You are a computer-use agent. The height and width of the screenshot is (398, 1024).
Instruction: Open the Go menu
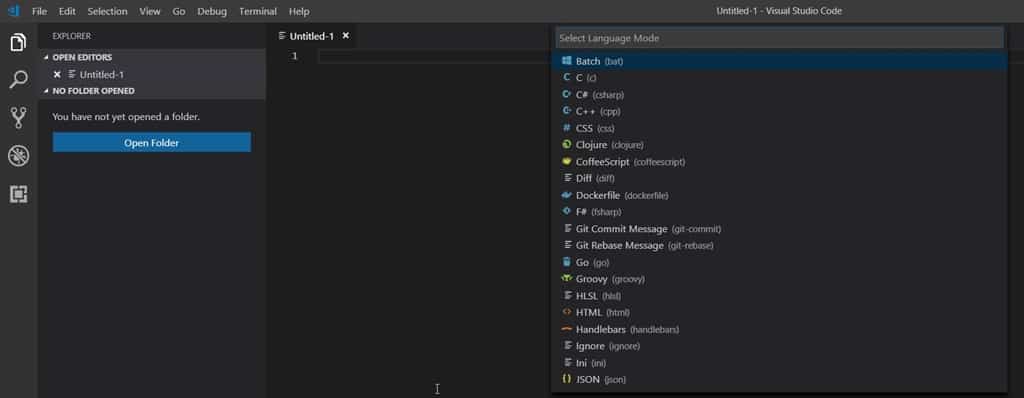coord(179,11)
